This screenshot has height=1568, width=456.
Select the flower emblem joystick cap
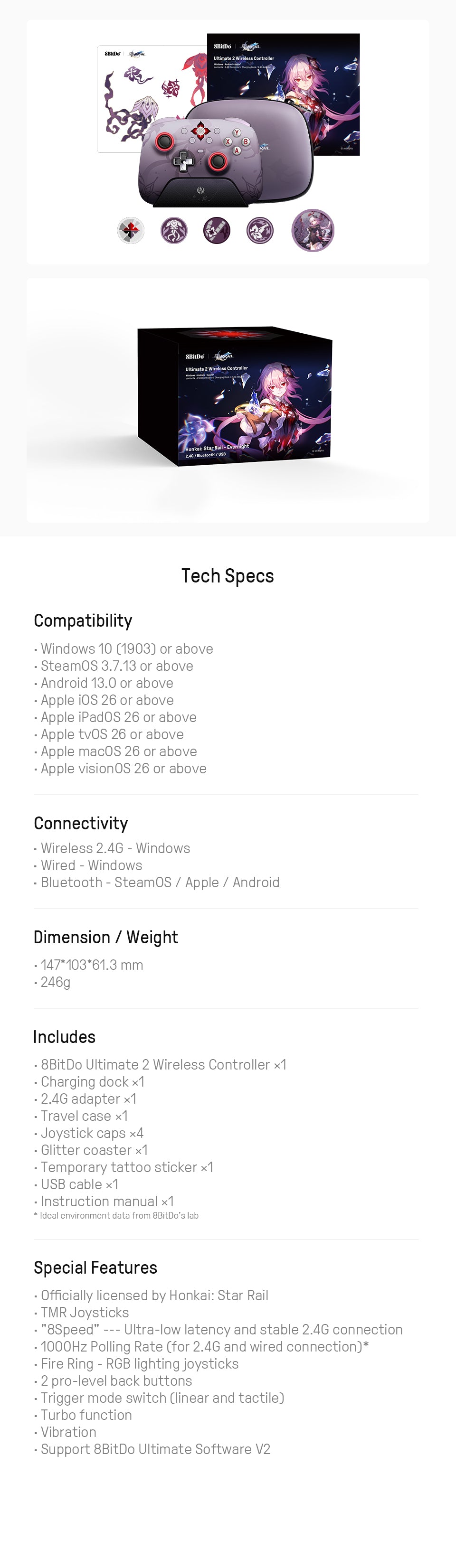(x=260, y=231)
